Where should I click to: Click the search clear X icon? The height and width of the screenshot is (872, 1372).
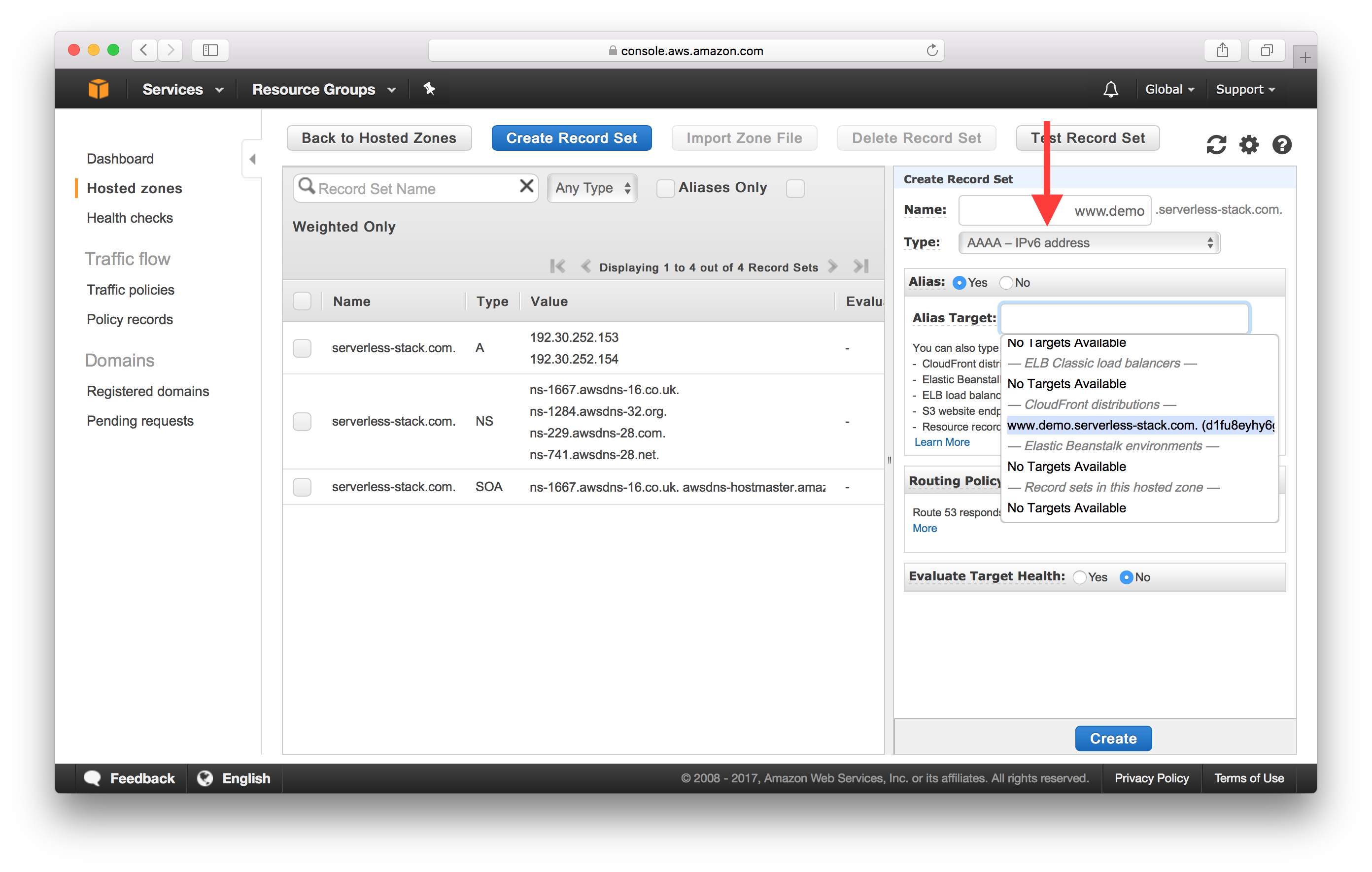coord(527,188)
